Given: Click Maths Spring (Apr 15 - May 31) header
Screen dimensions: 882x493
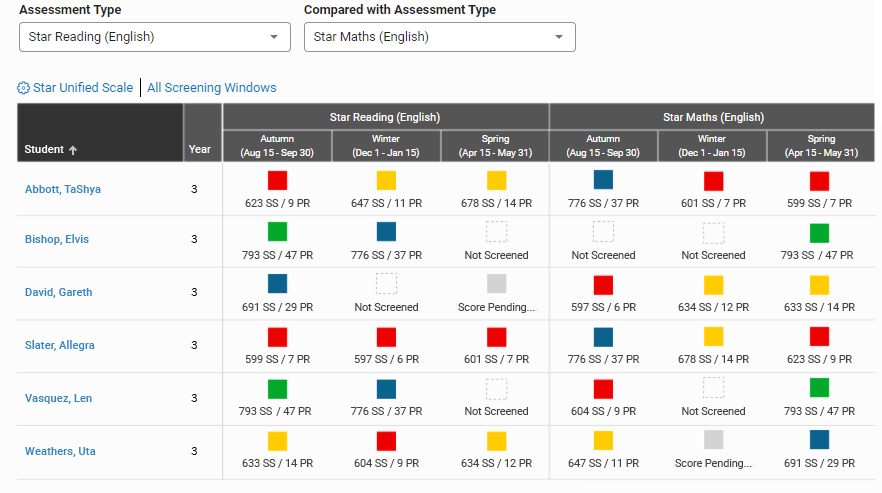Looking at the screenshot, I should (x=821, y=146).
